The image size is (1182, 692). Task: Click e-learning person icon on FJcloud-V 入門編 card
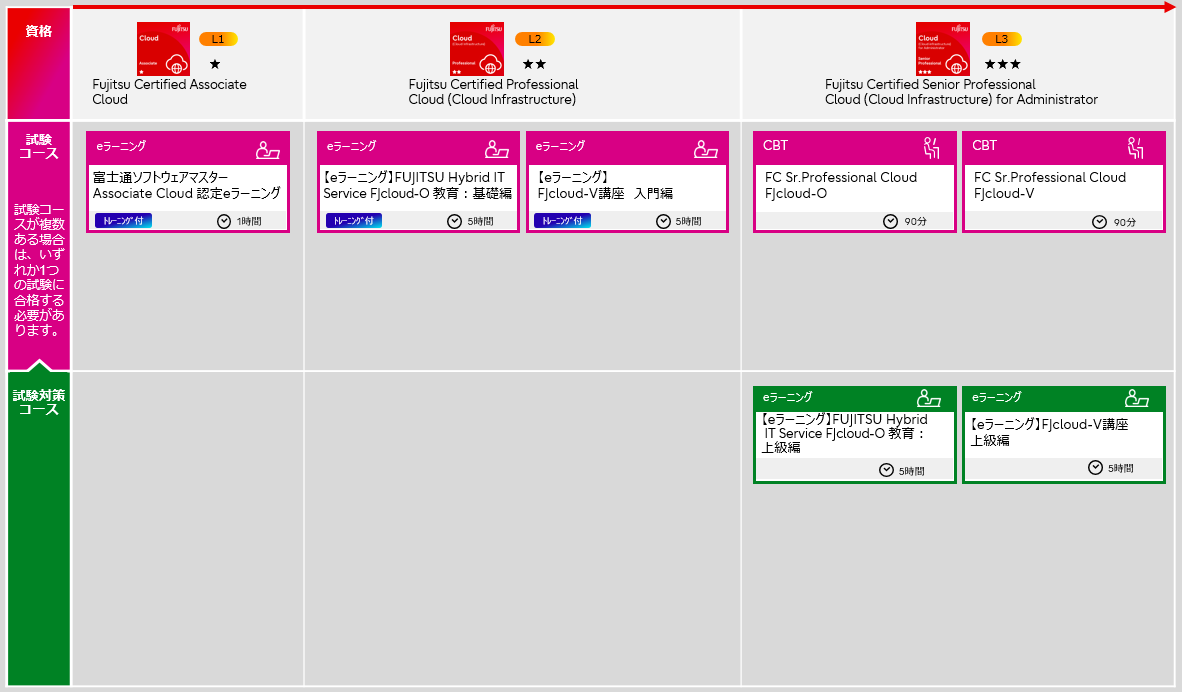(x=706, y=149)
